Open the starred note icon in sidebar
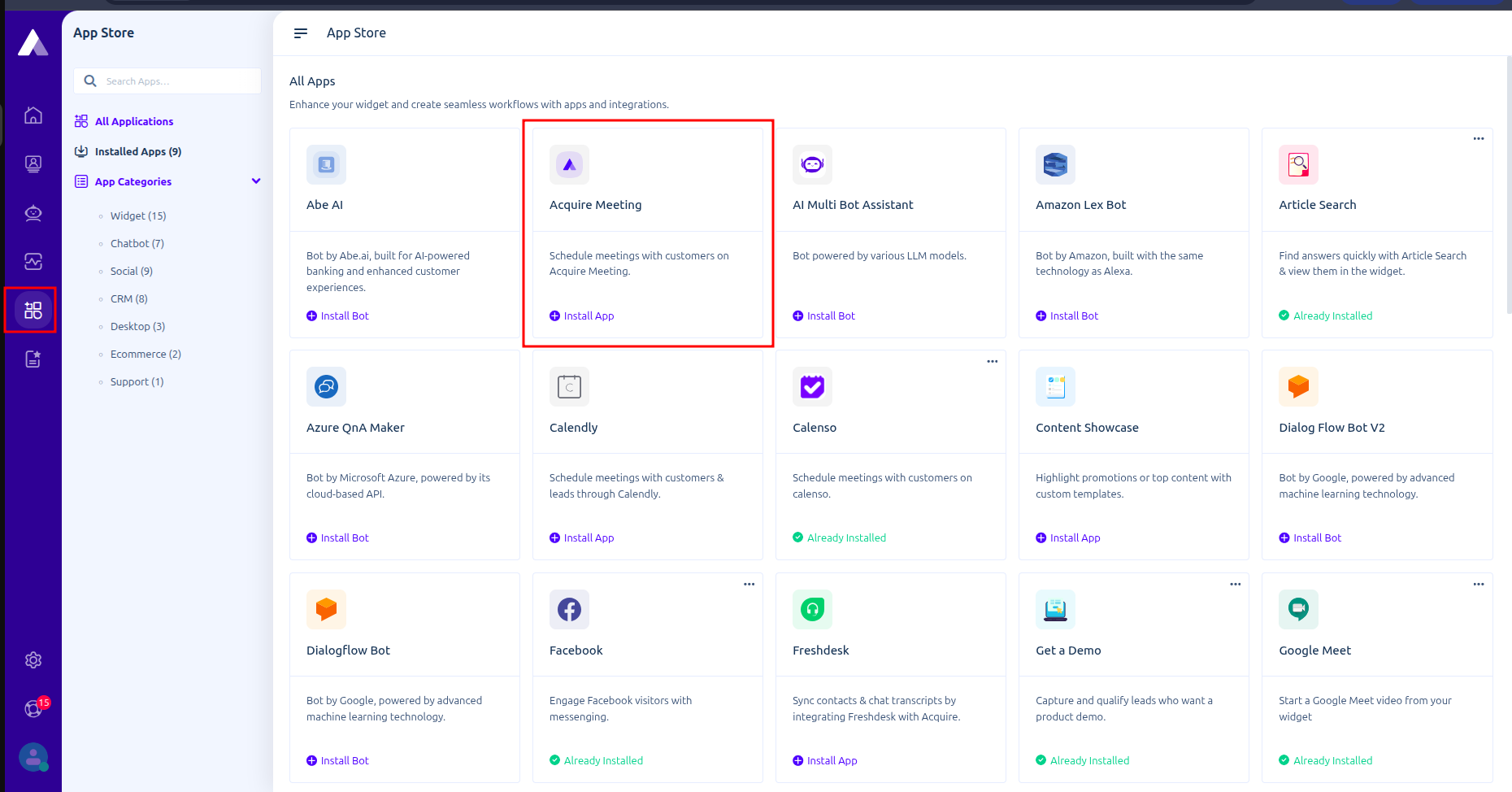 click(33, 359)
